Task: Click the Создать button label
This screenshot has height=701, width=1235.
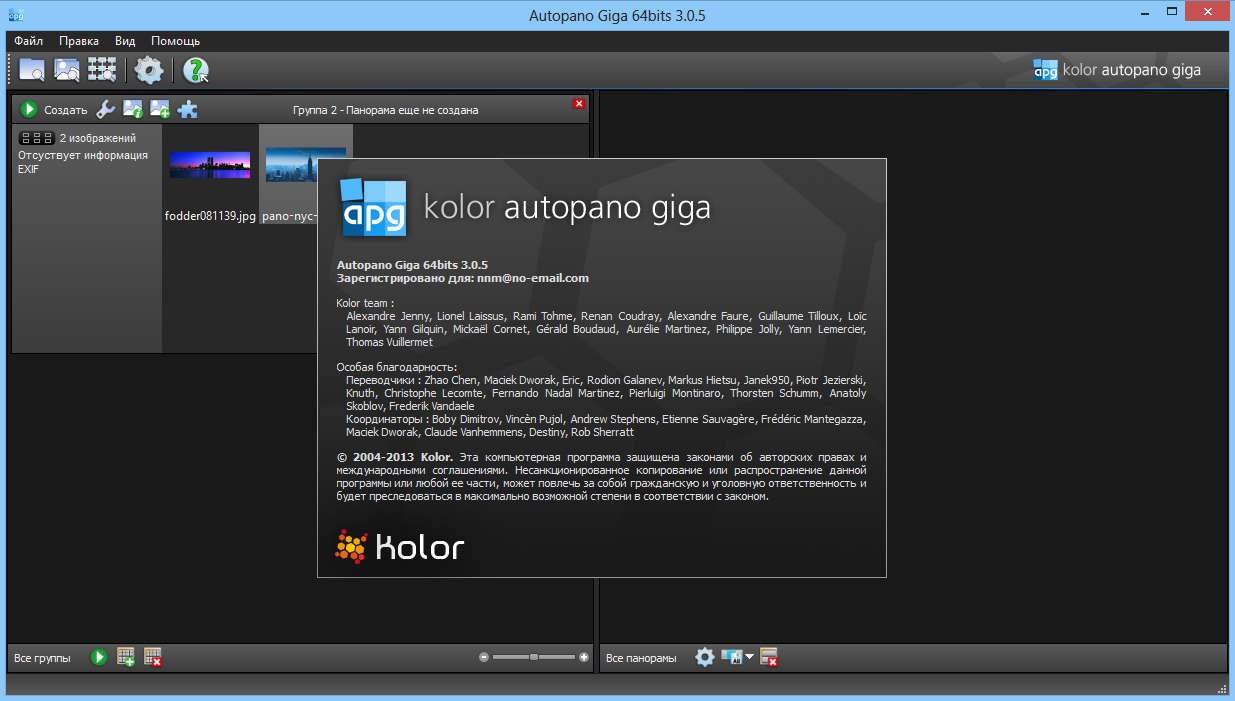Action: click(66, 110)
